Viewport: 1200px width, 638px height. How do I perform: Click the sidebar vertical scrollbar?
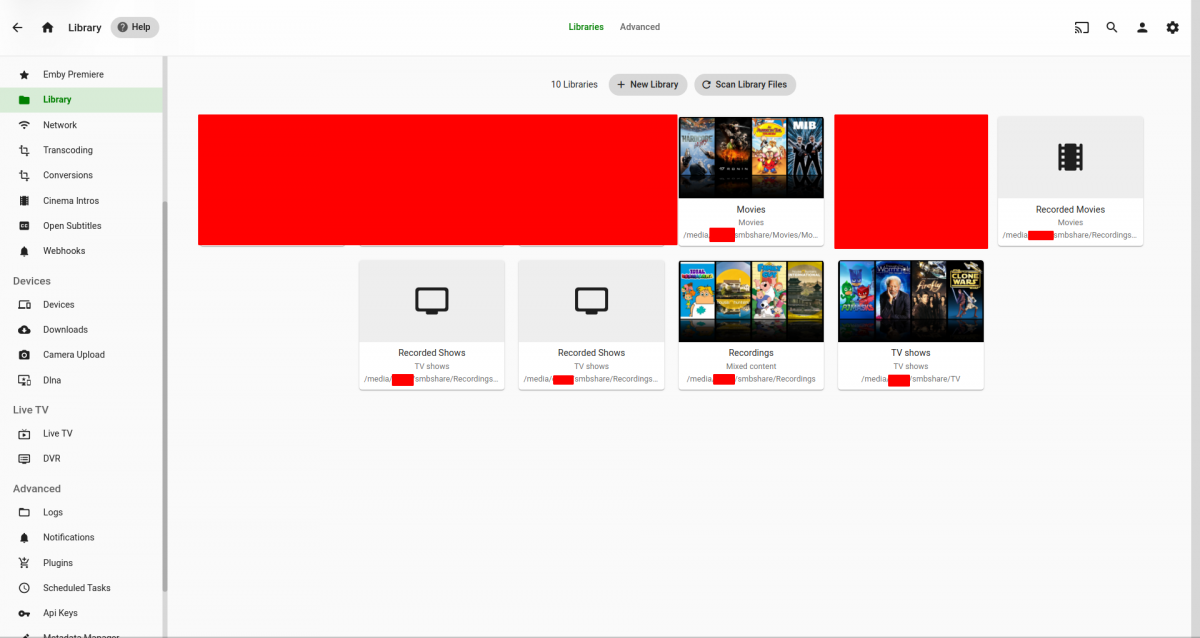pyautogui.click(x=165, y=396)
